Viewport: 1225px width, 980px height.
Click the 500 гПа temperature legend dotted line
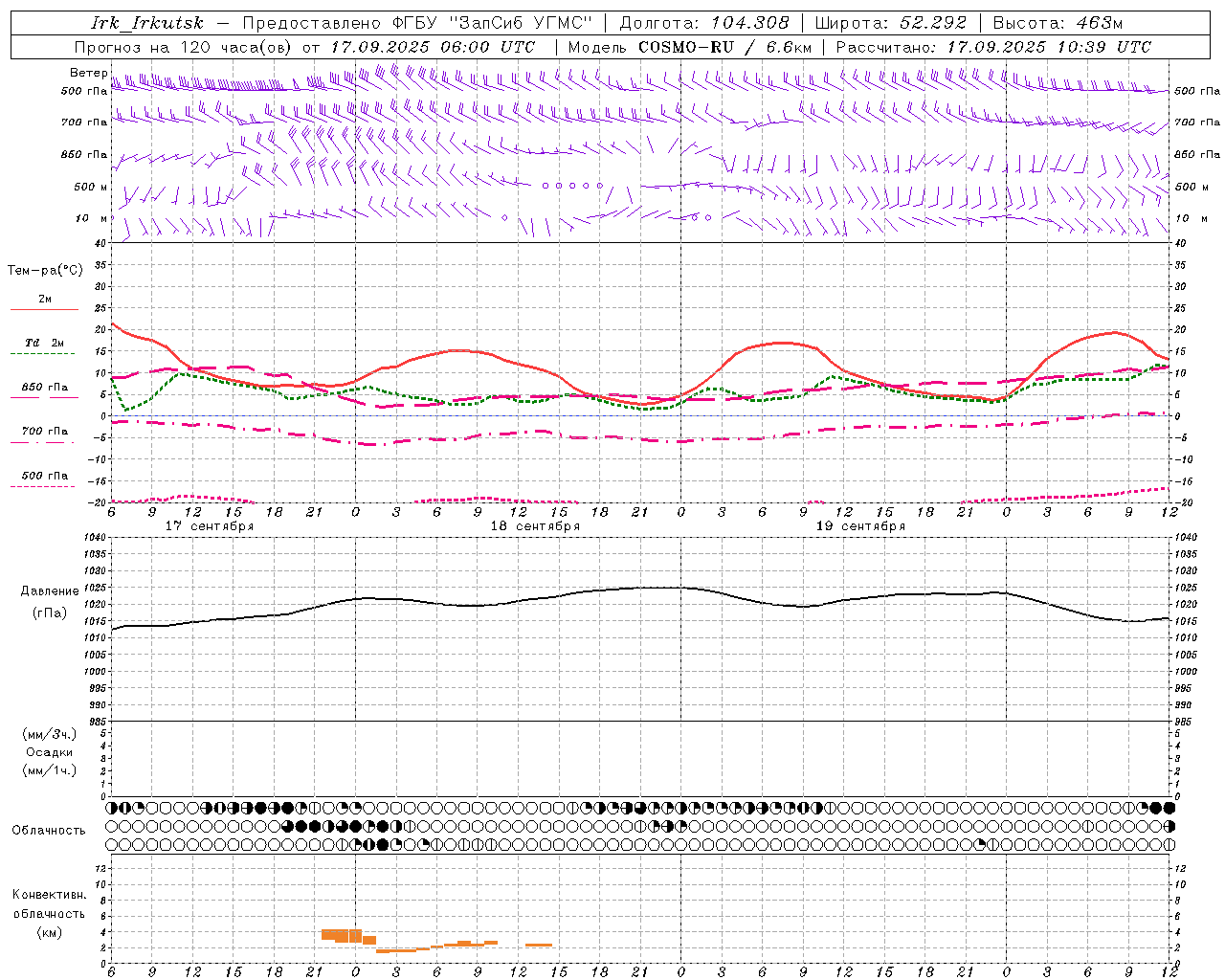43,486
